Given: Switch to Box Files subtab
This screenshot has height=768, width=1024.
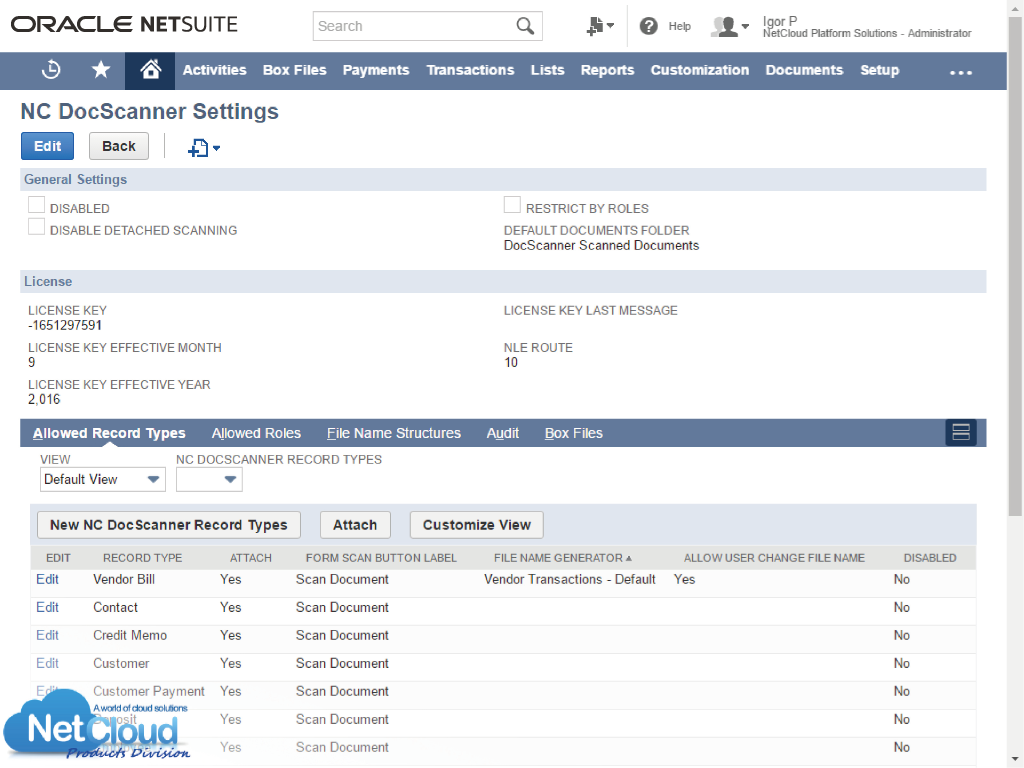Looking at the screenshot, I should pos(573,433).
